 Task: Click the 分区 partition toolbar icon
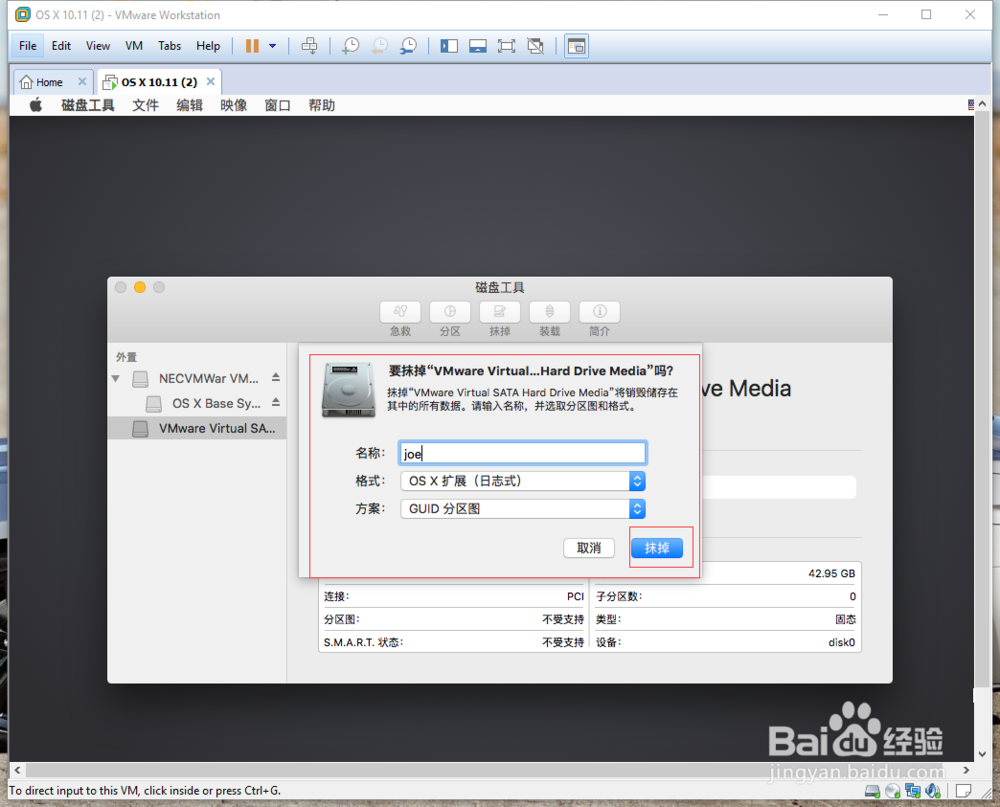[450, 312]
